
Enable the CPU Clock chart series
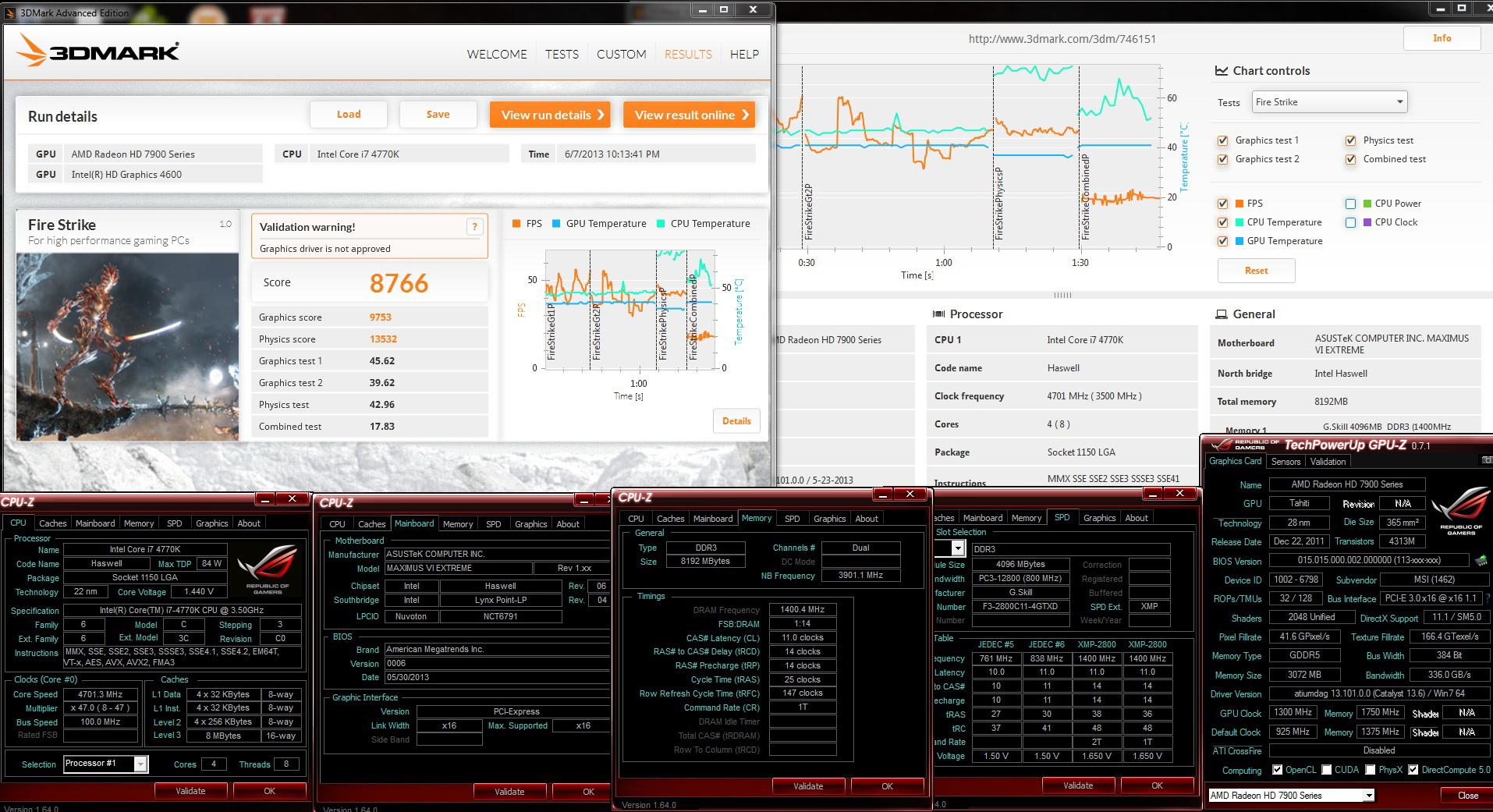[x=1350, y=222]
